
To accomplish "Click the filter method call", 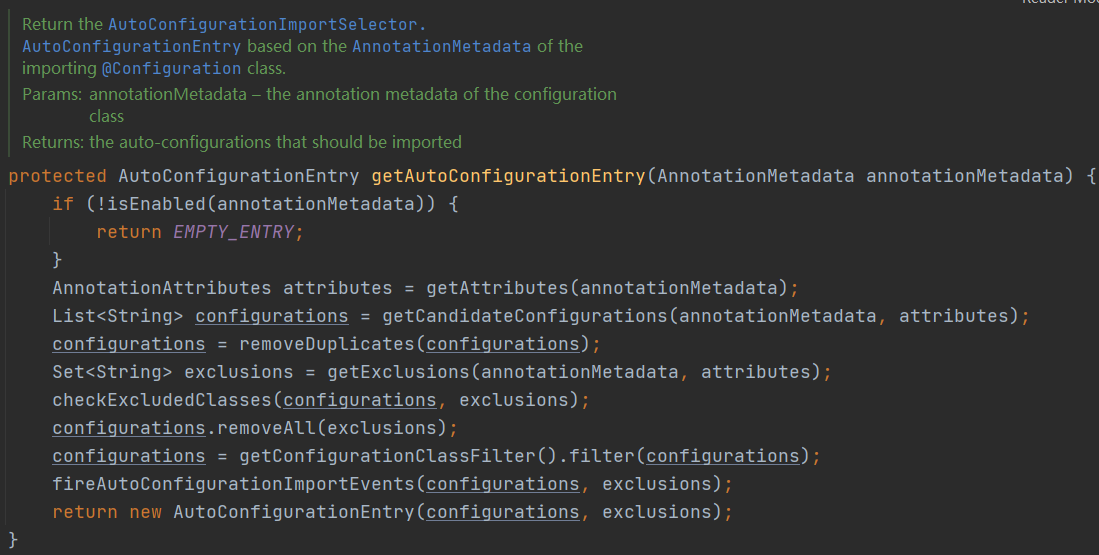I will [x=601, y=456].
